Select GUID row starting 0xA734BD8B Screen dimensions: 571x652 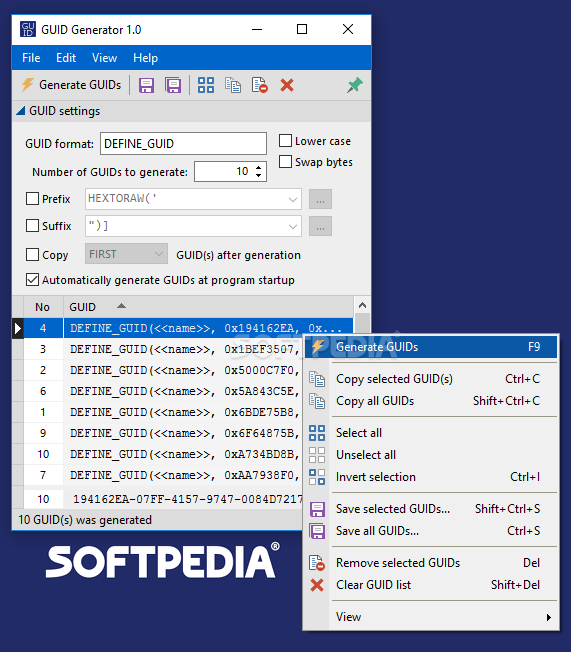[x=162, y=454]
